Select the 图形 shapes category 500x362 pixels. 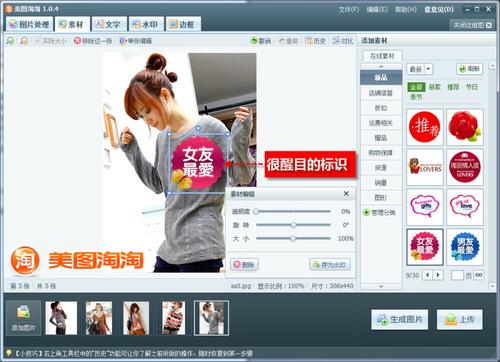381,198
